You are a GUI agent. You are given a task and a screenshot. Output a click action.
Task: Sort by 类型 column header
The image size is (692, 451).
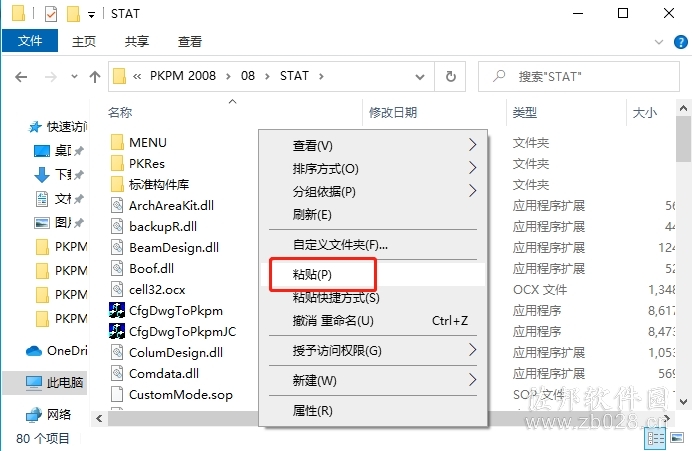(524, 113)
